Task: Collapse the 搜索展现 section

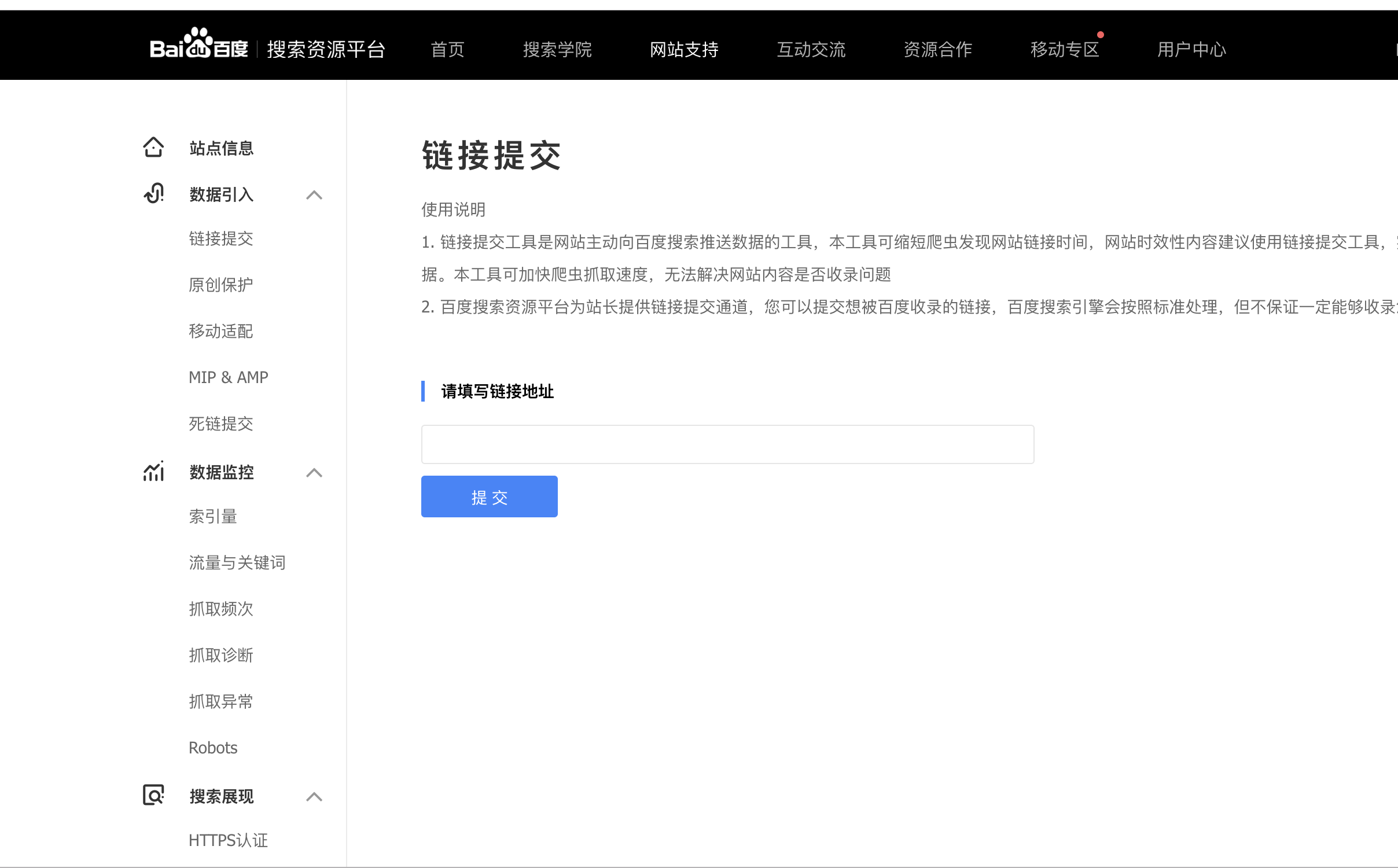Action: 314,797
